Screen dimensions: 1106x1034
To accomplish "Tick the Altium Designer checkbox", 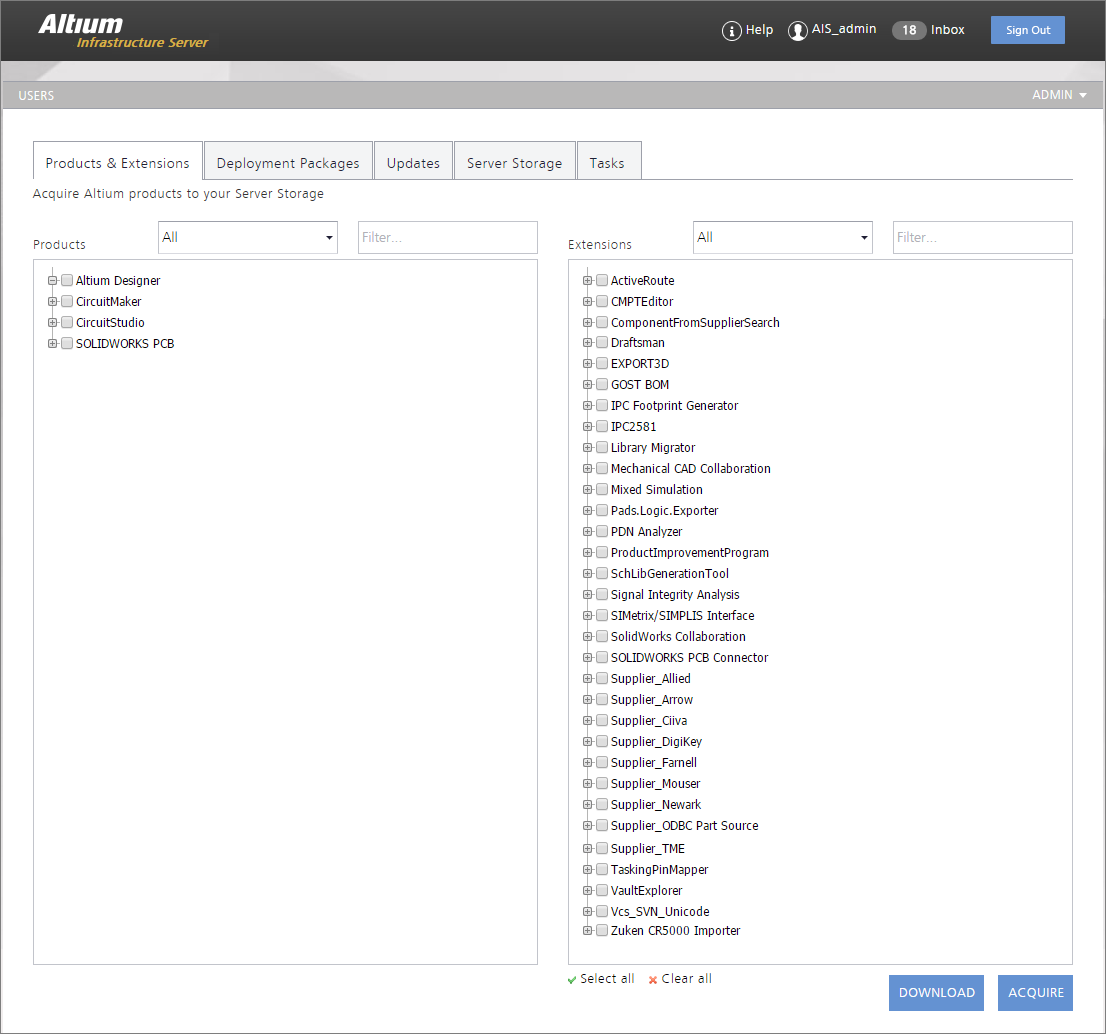I will (67, 281).
